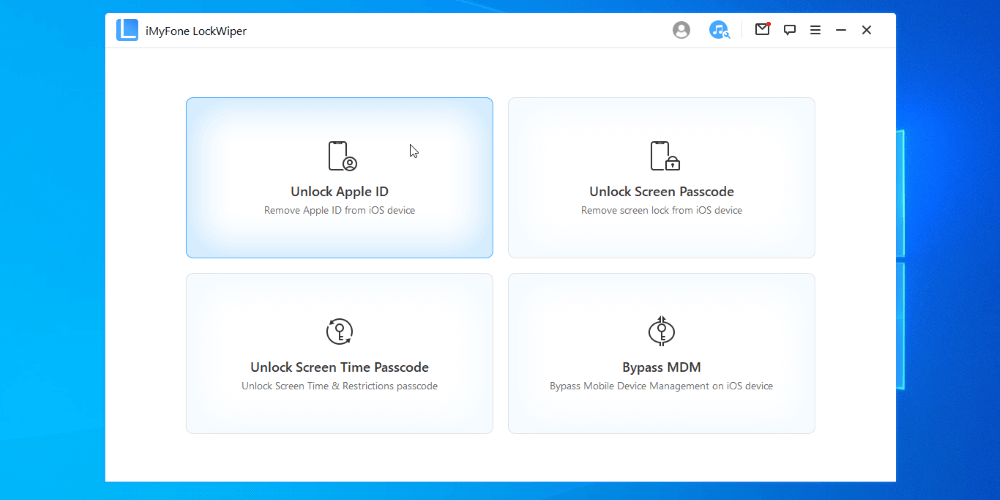Click the iMyFone LockWiper logo icon
This screenshot has width=1000, height=500.
(127, 30)
